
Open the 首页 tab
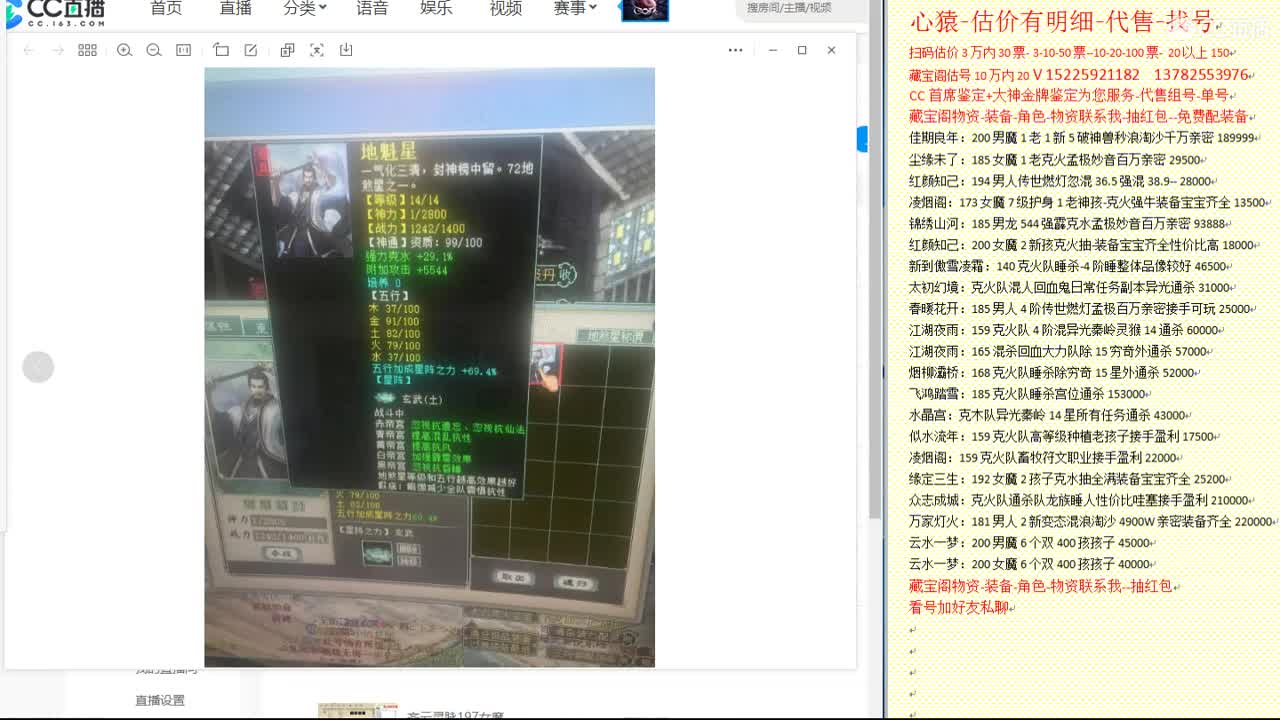(x=166, y=8)
